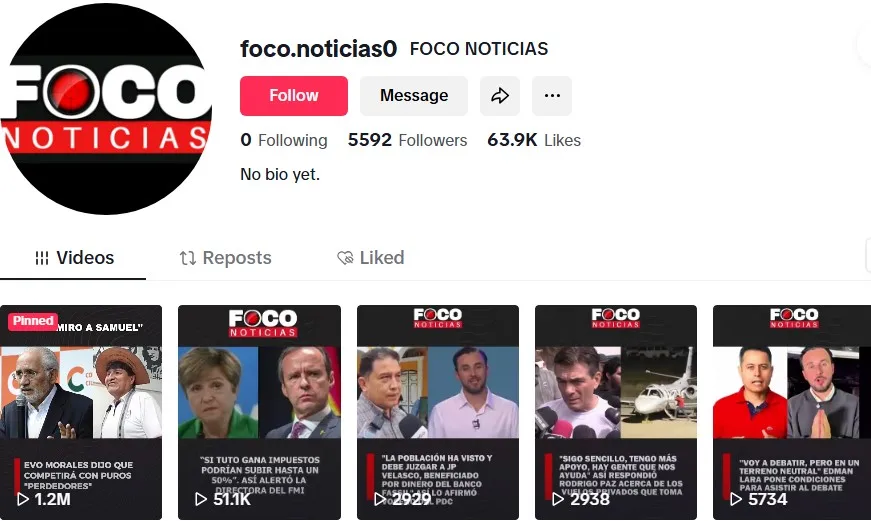The height and width of the screenshot is (521, 871).
Task: Click the Videos grid icon
Action: click(42, 258)
